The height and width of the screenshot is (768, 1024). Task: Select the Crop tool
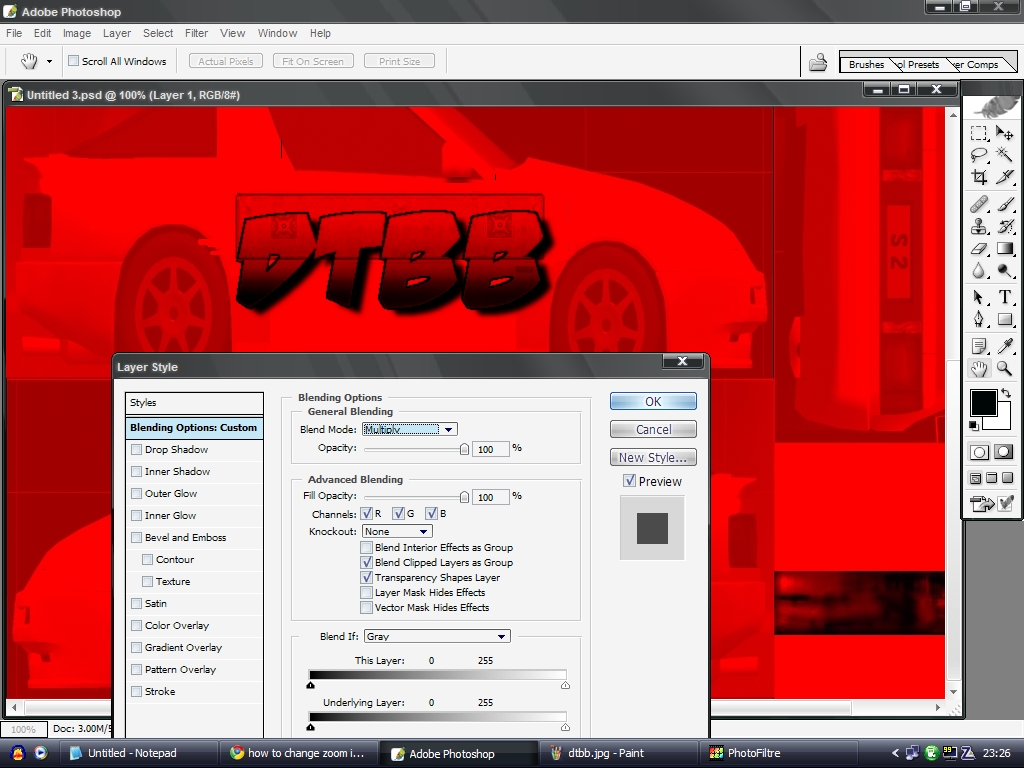click(978, 177)
